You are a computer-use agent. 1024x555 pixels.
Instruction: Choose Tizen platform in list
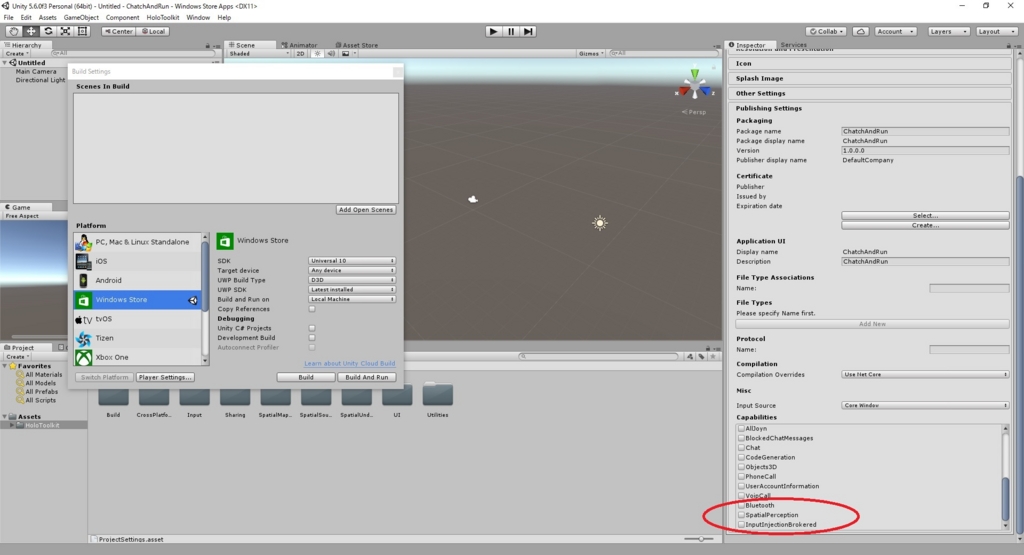(x=137, y=338)
